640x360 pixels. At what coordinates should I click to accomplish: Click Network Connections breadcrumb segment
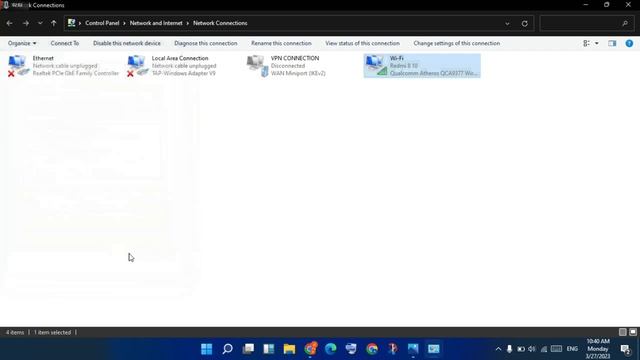220,23
